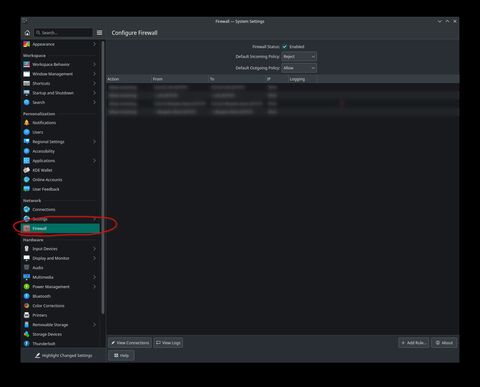Open the Online Accounts page
Image resolution: width=480 pixels, height=387 pixels.
coord(60,180)
